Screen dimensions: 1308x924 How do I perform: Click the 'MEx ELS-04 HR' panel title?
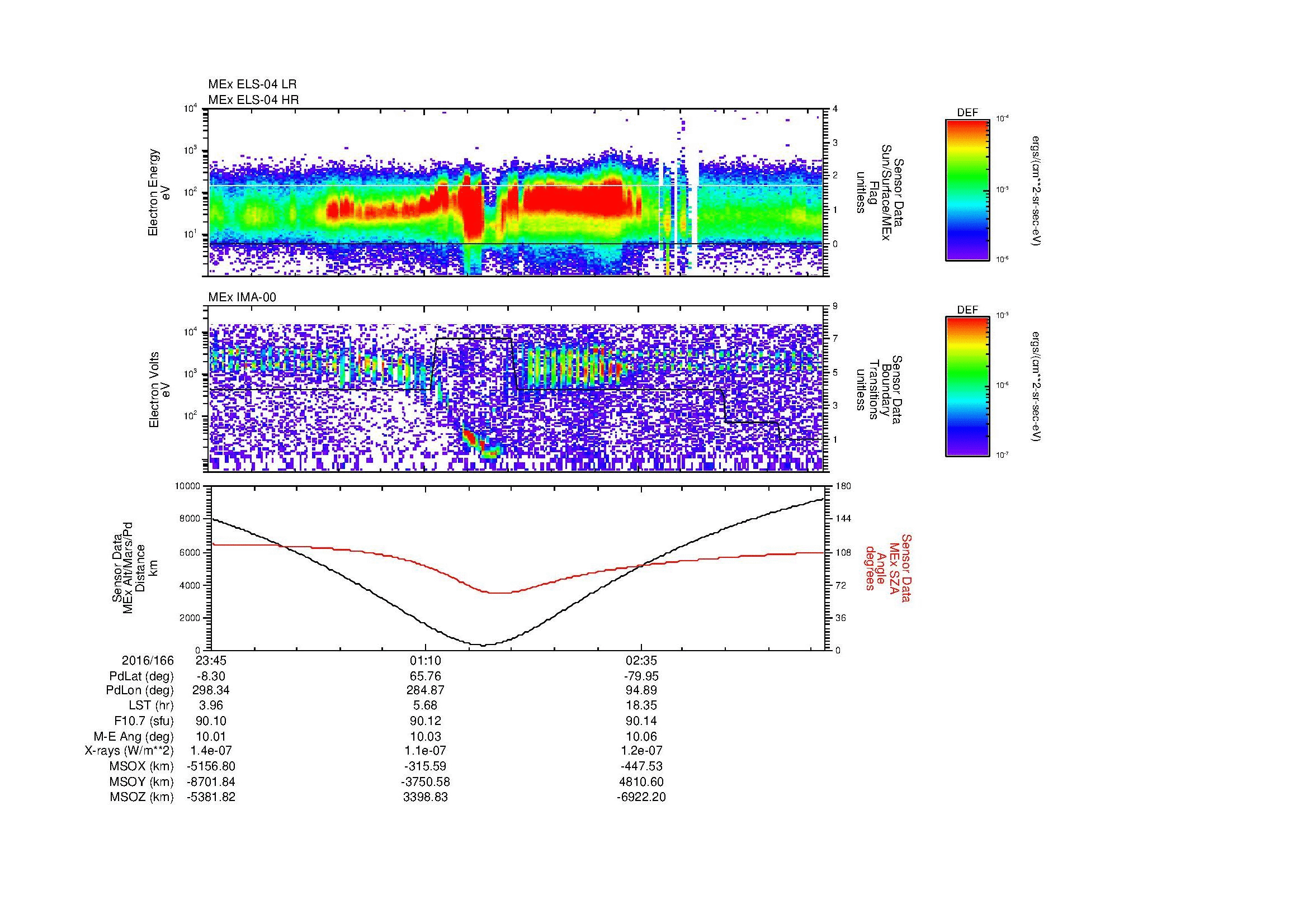pyautogui.click(x=253, y=99)
